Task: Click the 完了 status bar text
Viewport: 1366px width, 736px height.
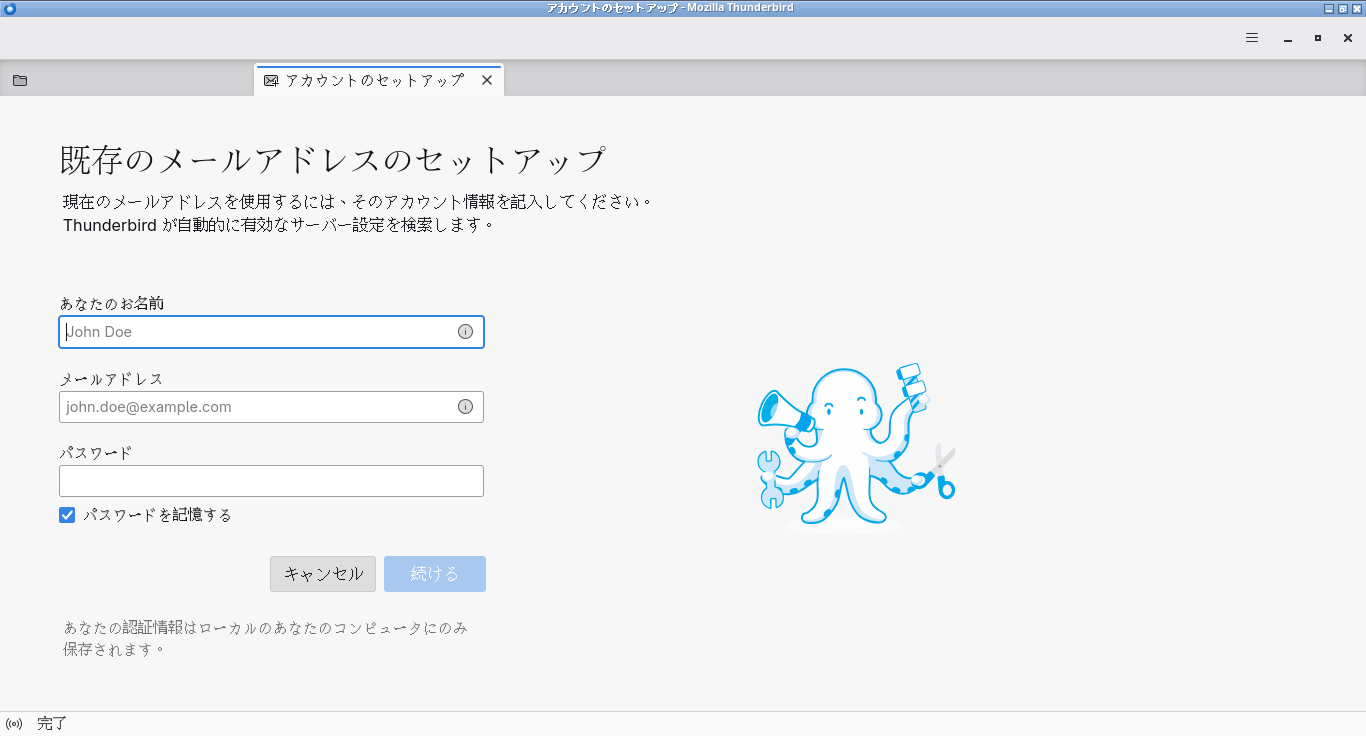Action: point(52,724)
